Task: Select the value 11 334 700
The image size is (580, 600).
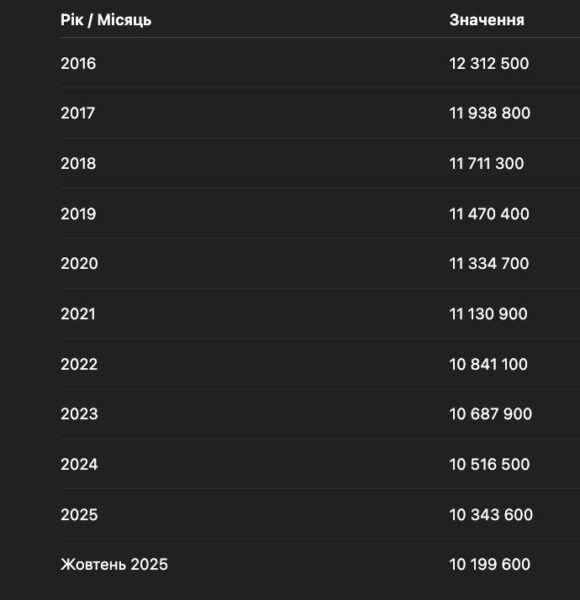Action: pos(489,264)
